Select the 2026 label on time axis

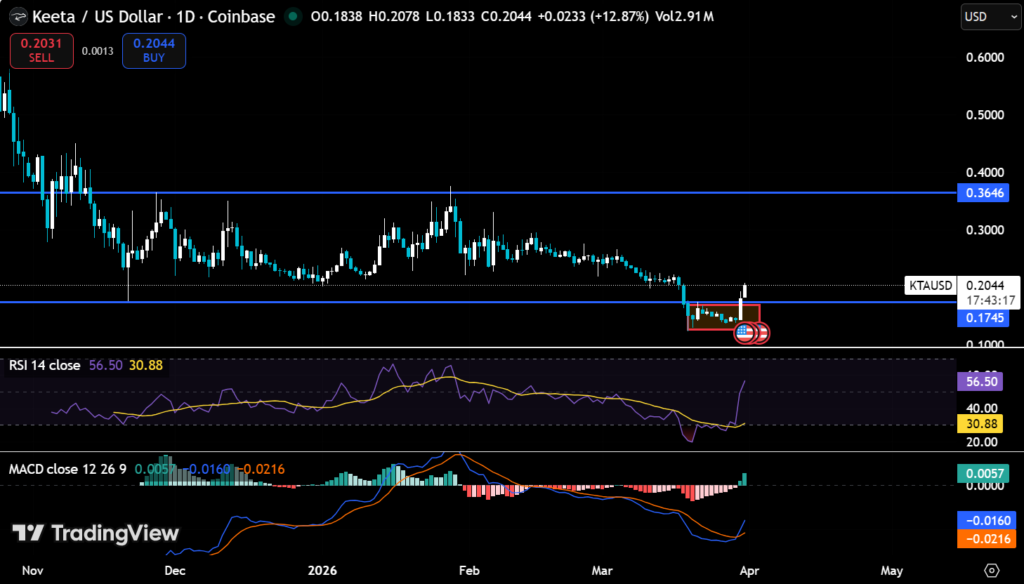322,570
